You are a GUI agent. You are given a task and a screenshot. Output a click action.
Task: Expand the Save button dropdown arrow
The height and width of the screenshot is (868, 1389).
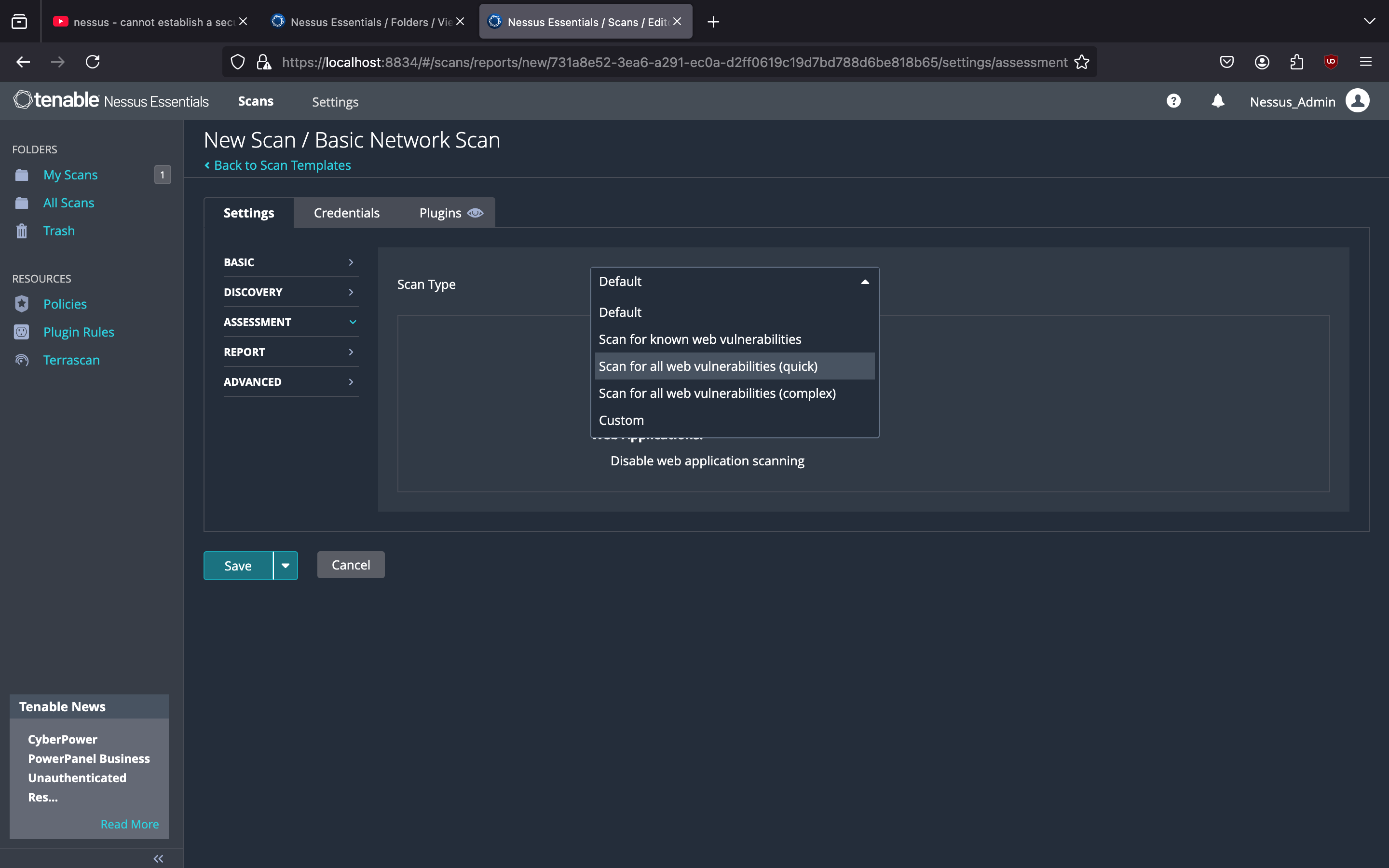click(x=285, y=566)
